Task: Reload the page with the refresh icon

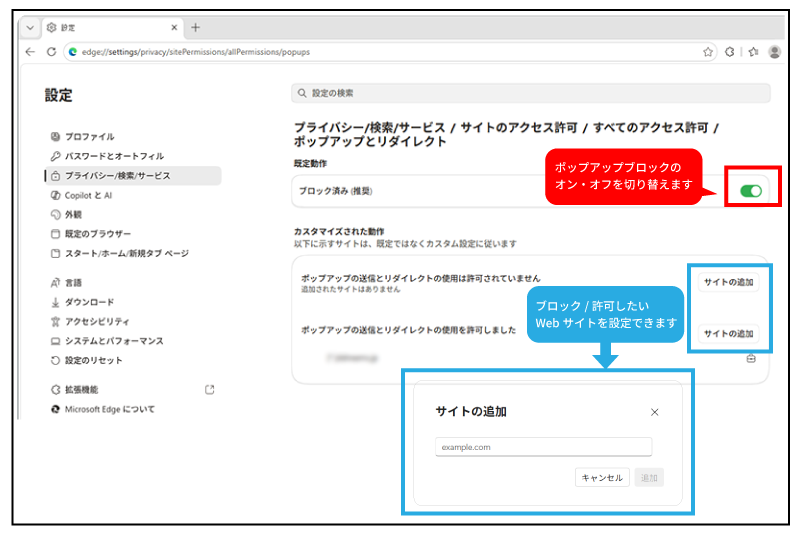Action: point(51,52)
